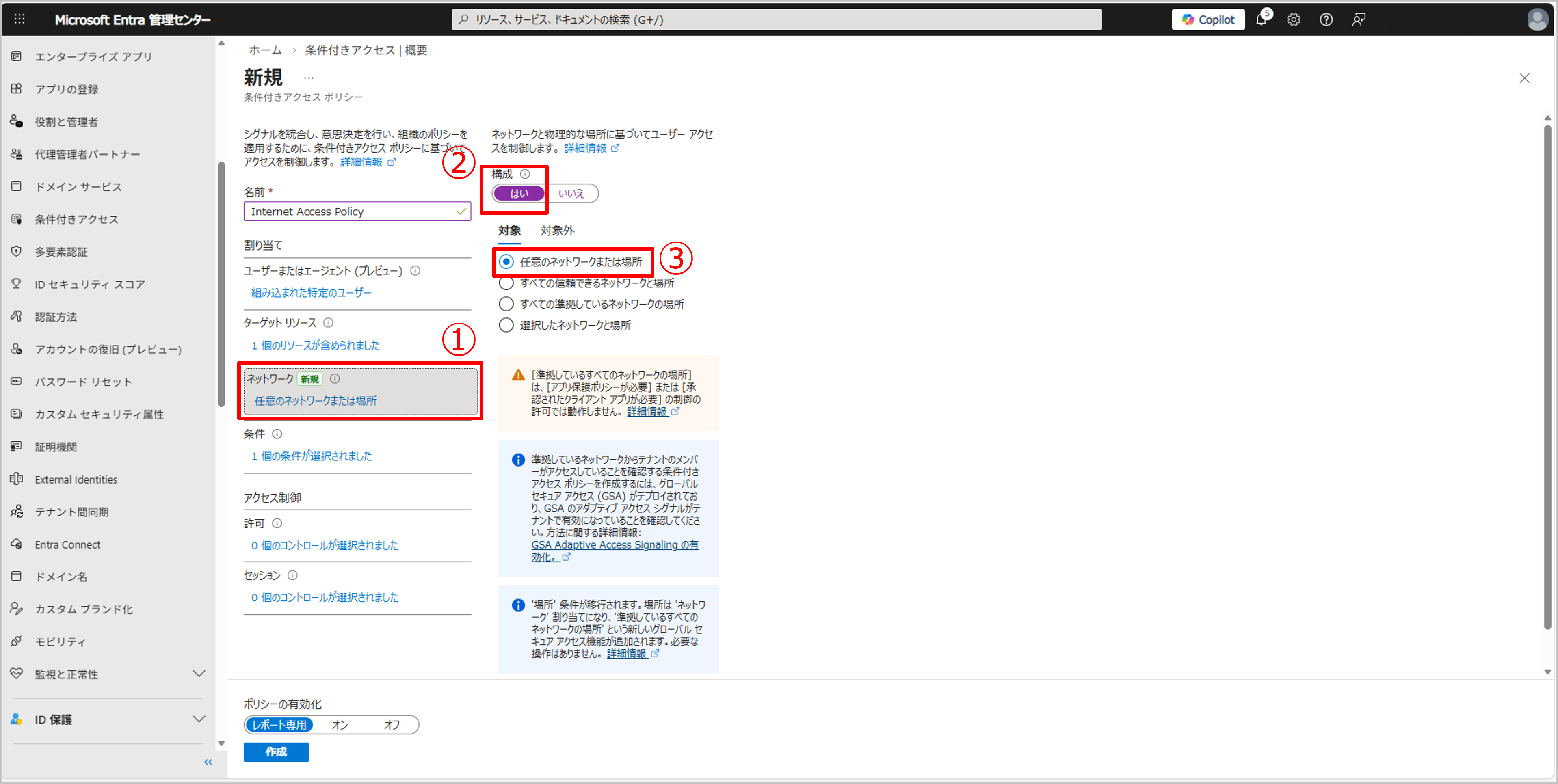
Task: Open the settings gear icon
Action: [x=1293, y=19]
